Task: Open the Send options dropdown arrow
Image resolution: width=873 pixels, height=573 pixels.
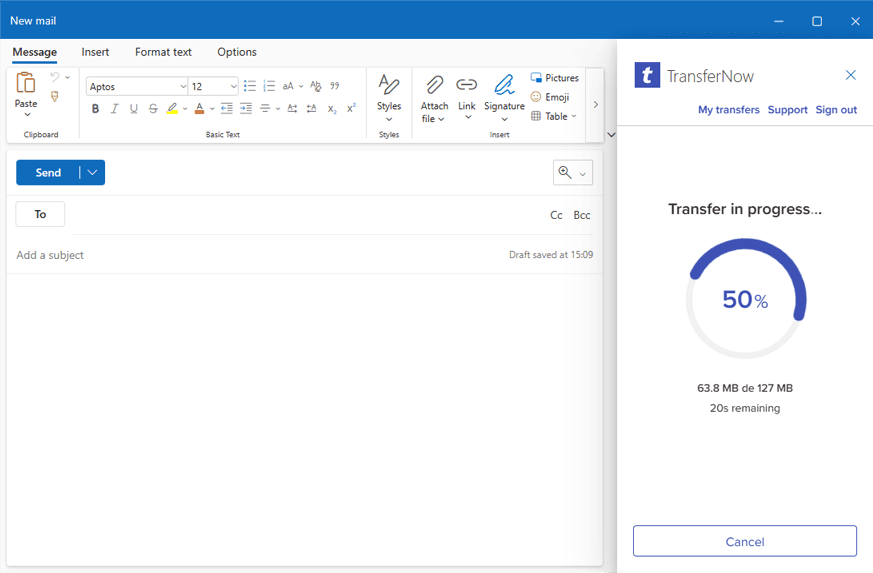Action: (92, 173)
